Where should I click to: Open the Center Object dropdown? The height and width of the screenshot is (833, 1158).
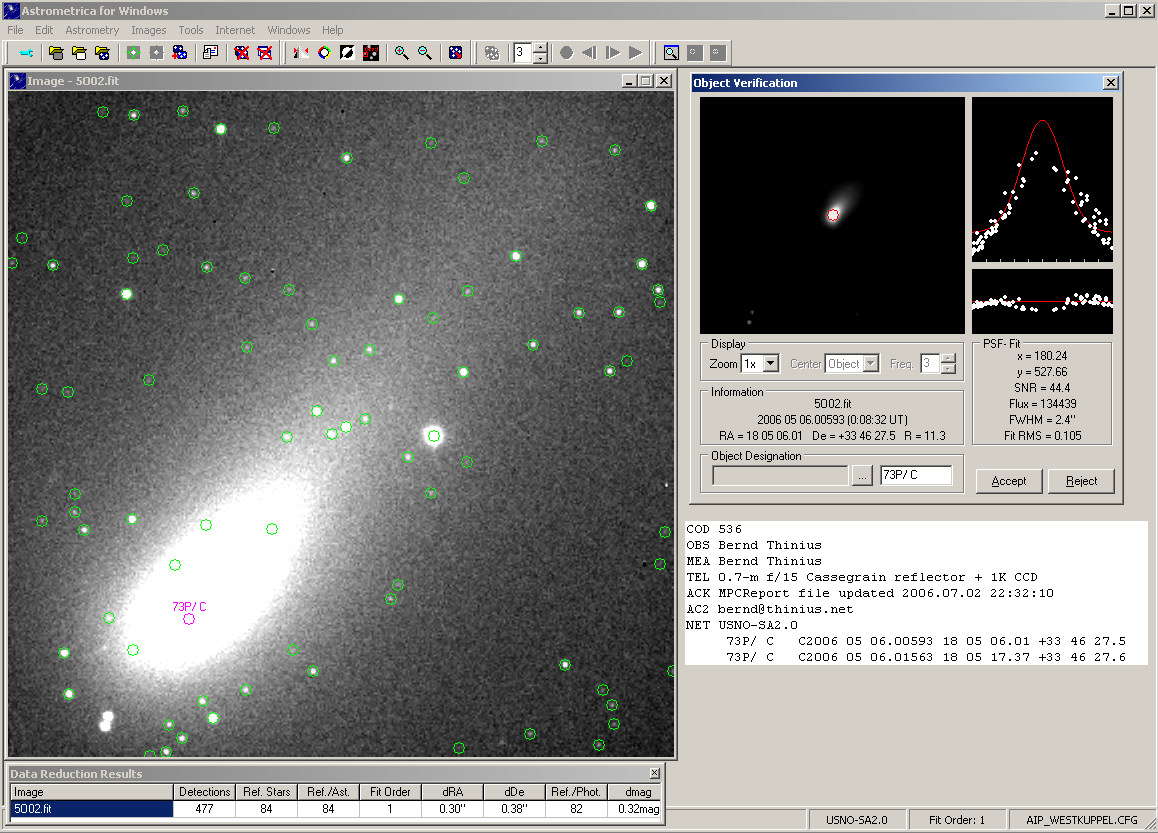coord(870,364)
